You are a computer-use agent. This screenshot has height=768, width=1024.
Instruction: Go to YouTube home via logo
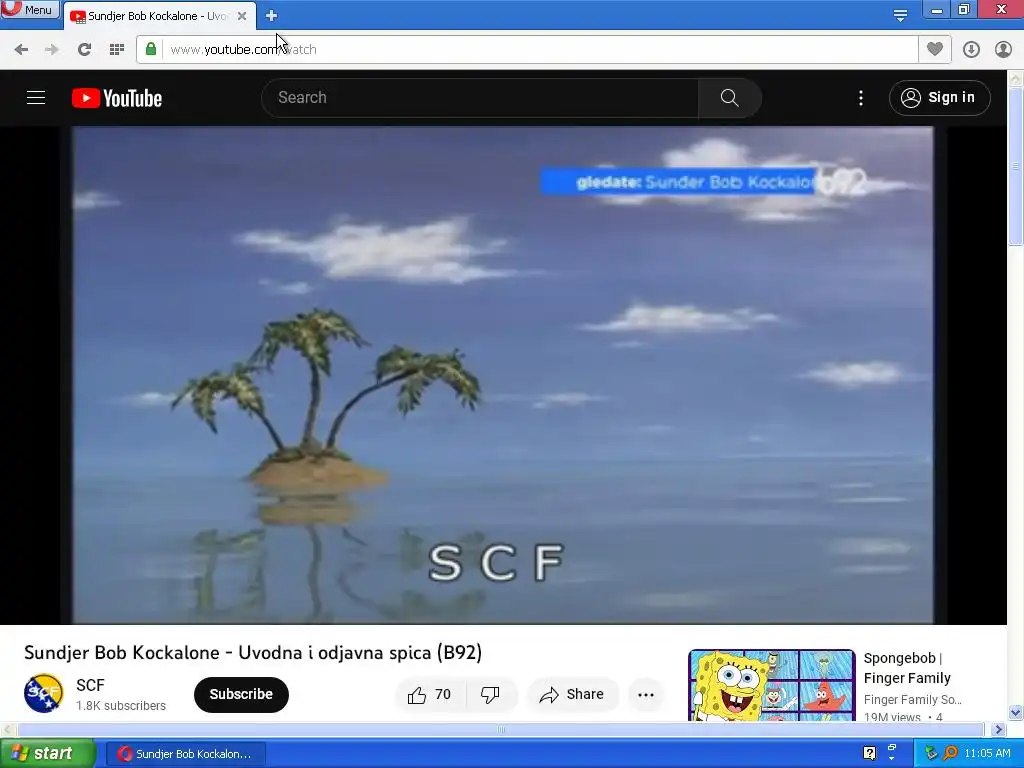(117, 98)
